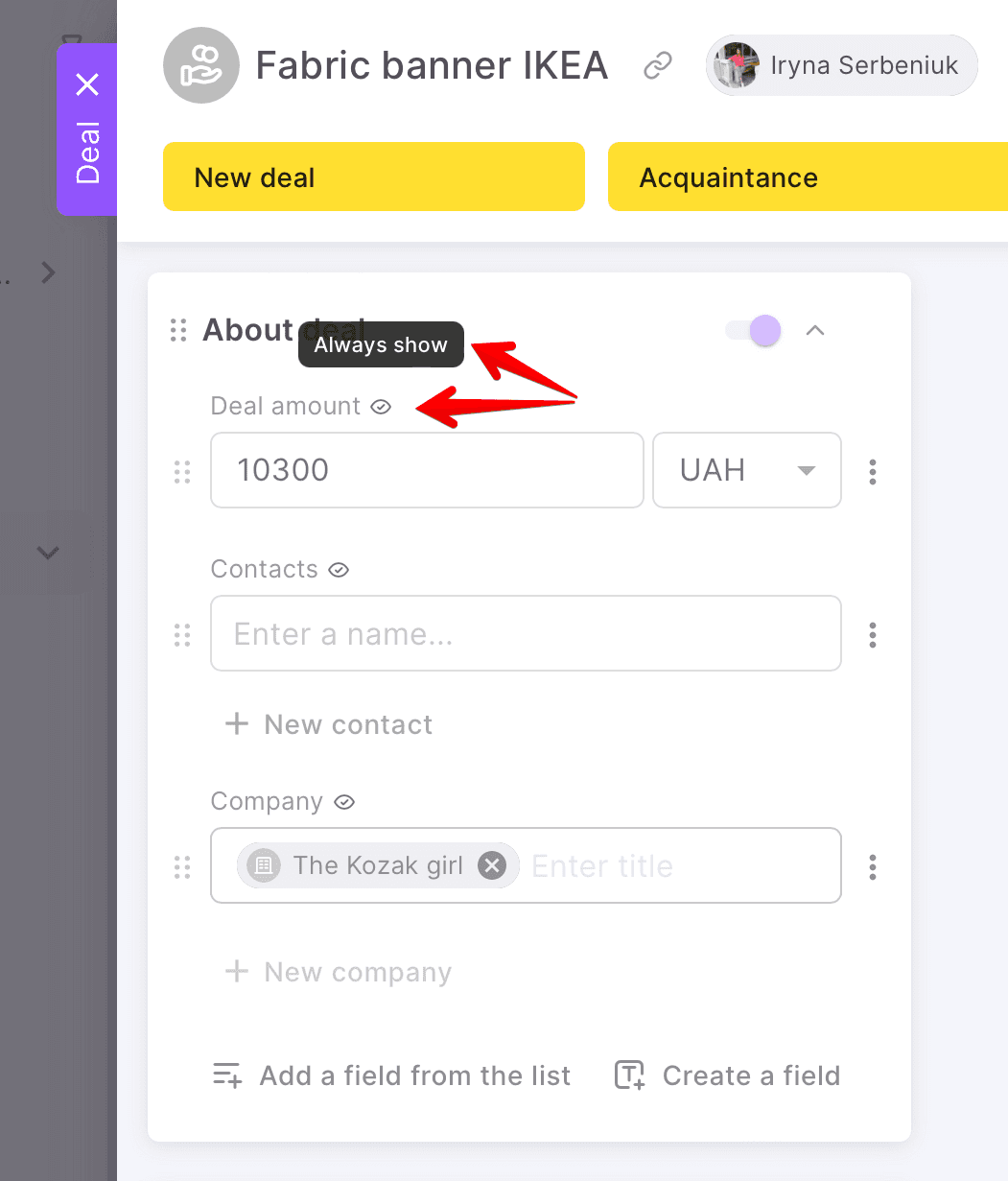
Task: Click Add a field from the list
Action: tap(391, 1075)
